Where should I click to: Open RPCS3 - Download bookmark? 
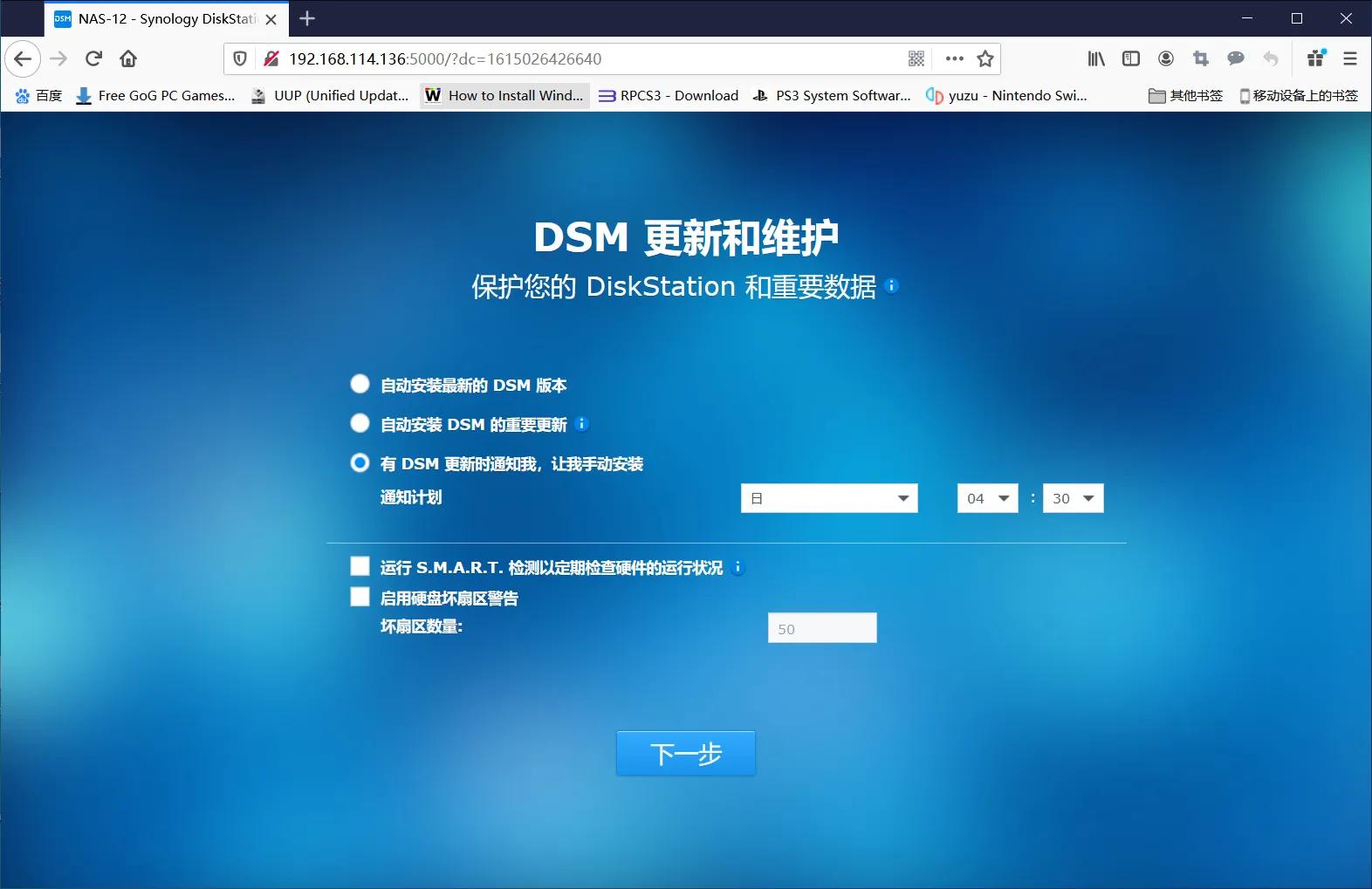669,96
